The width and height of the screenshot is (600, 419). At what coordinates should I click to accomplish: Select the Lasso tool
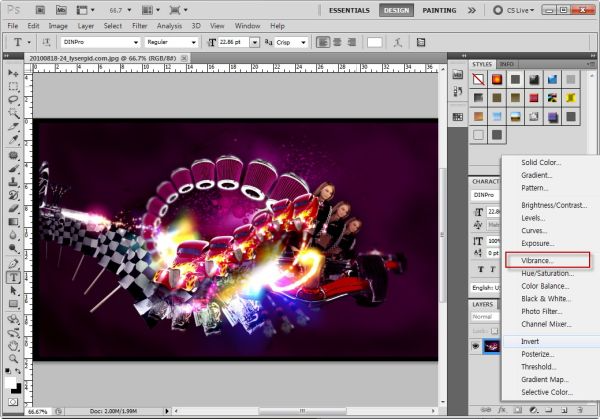pyautogui.click(x=13, y=100)
